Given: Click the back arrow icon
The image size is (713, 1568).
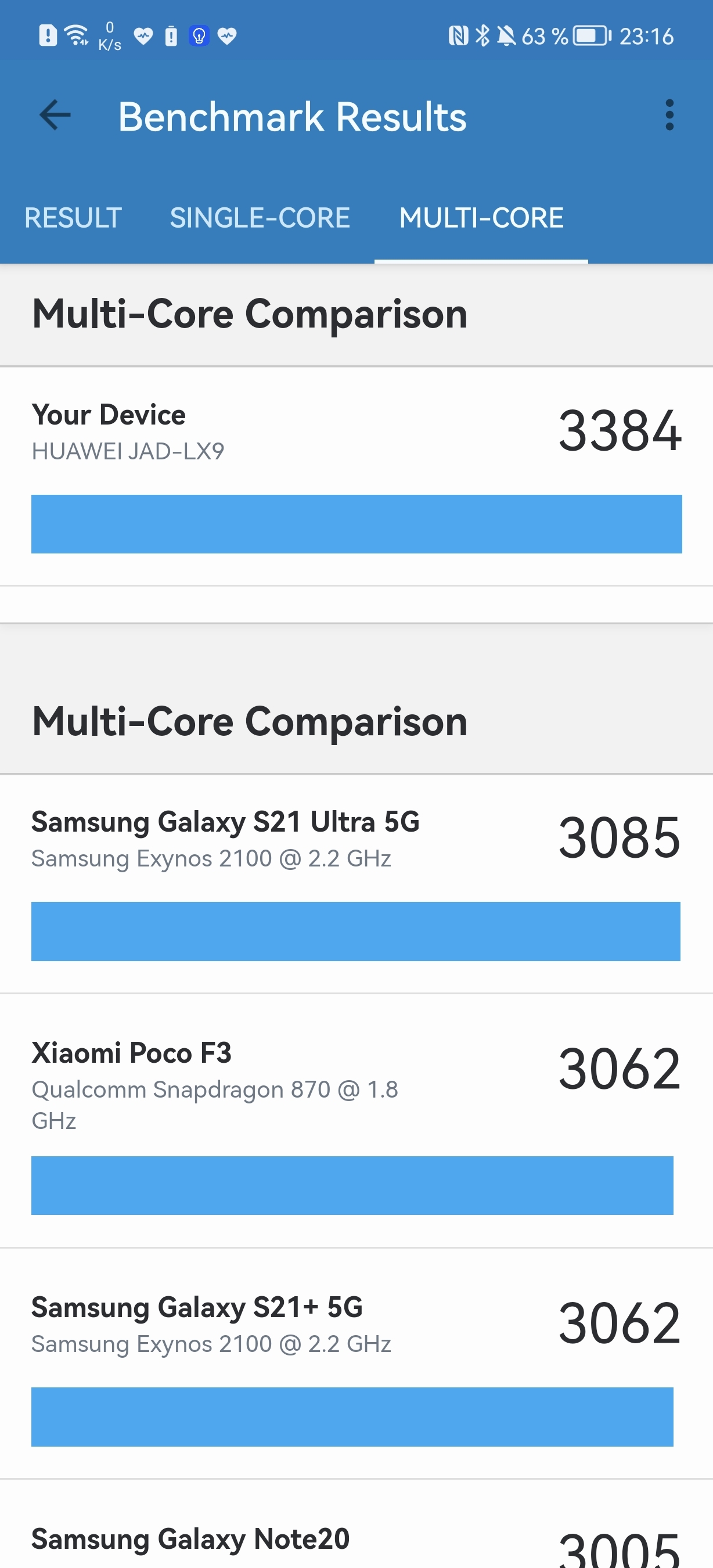Looking at the screenshot, I should coord(53,116).
